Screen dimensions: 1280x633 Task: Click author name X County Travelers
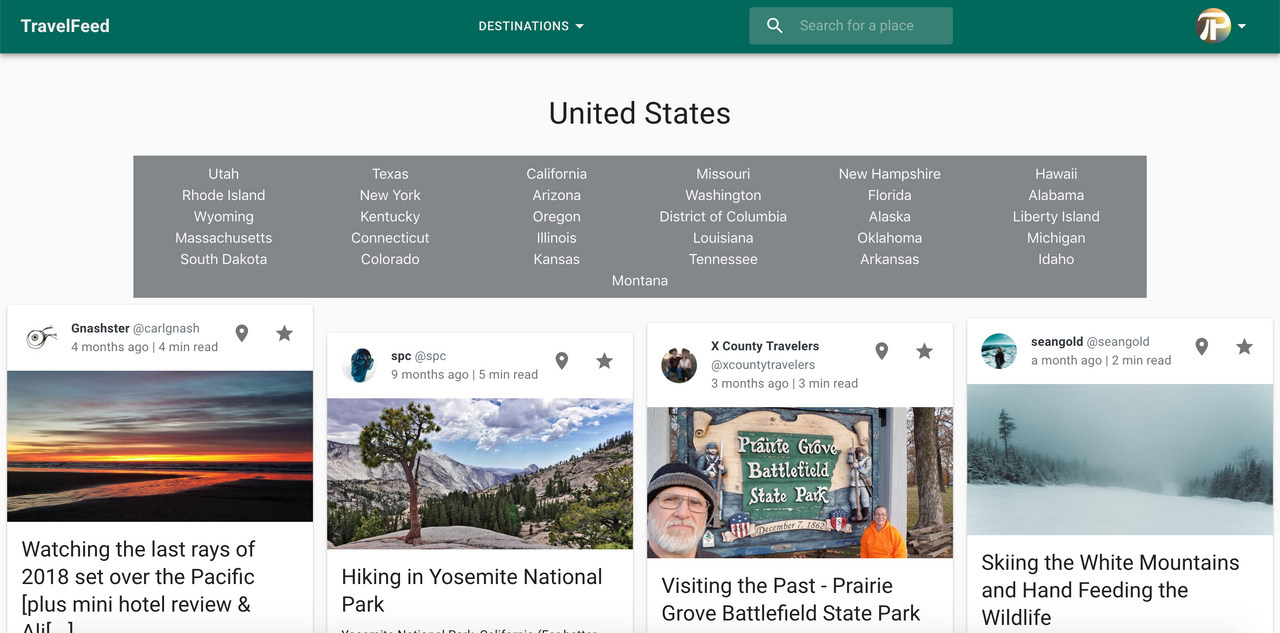pos(765,346)
